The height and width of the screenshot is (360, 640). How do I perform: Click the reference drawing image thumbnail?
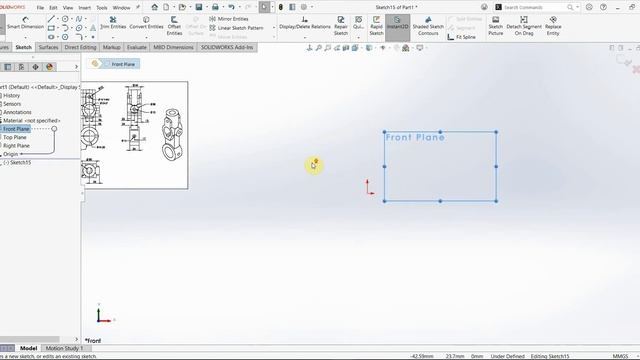coord(135,135)
